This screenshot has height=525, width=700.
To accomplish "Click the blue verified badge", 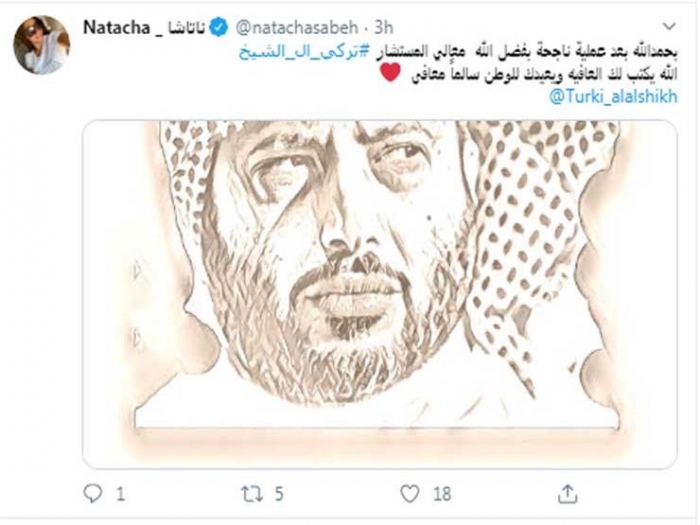I will coord(219,28).
